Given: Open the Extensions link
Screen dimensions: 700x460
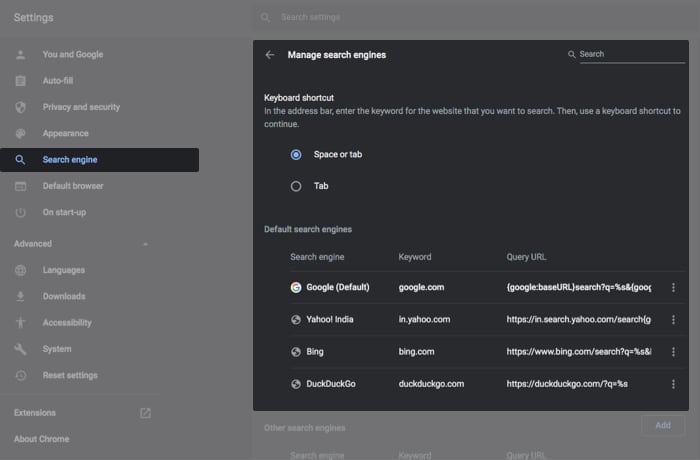Looking at the screenshot, I should click(x=35, y=413).
